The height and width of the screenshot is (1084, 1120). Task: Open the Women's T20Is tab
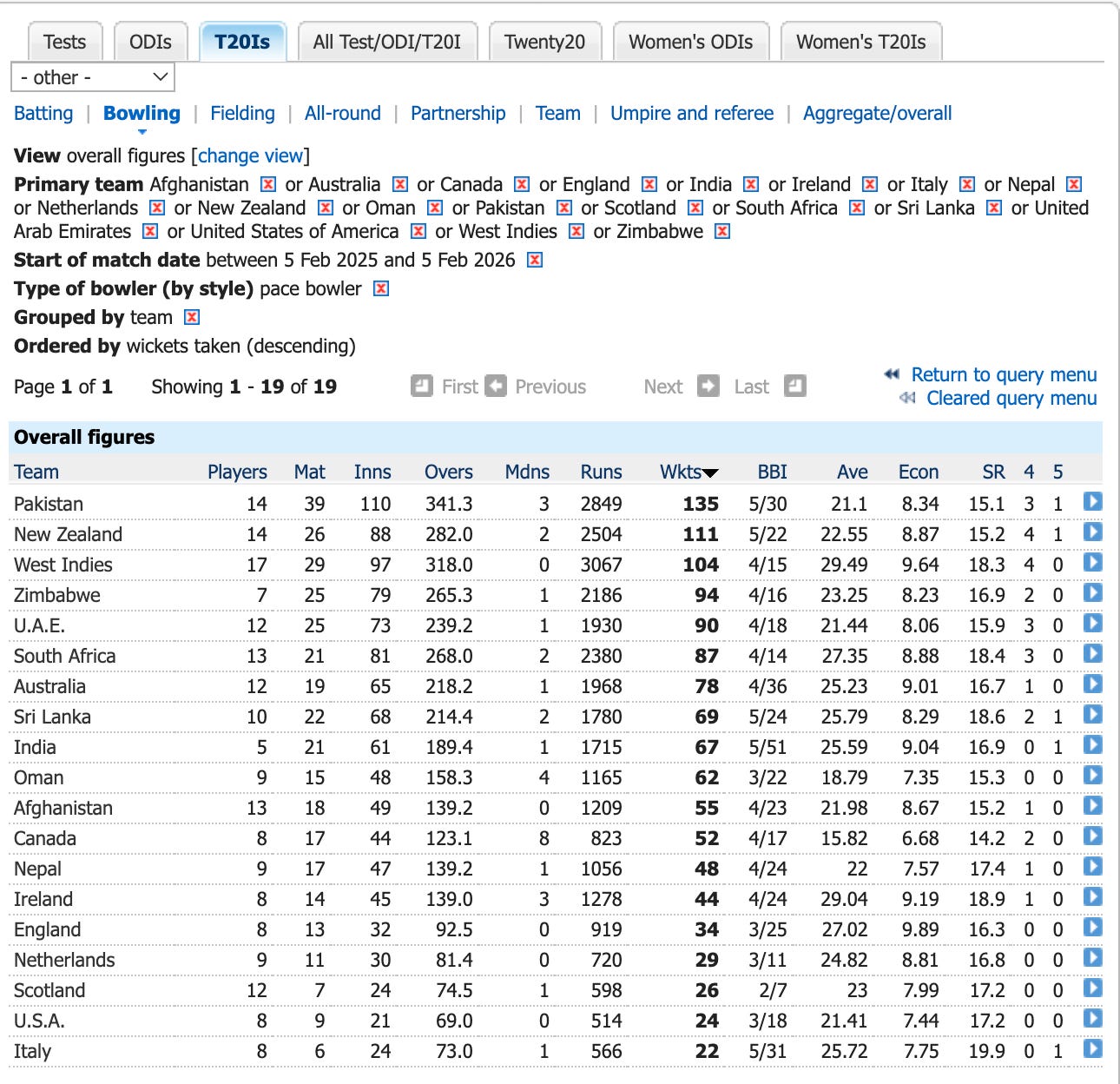tap(861, 42)
